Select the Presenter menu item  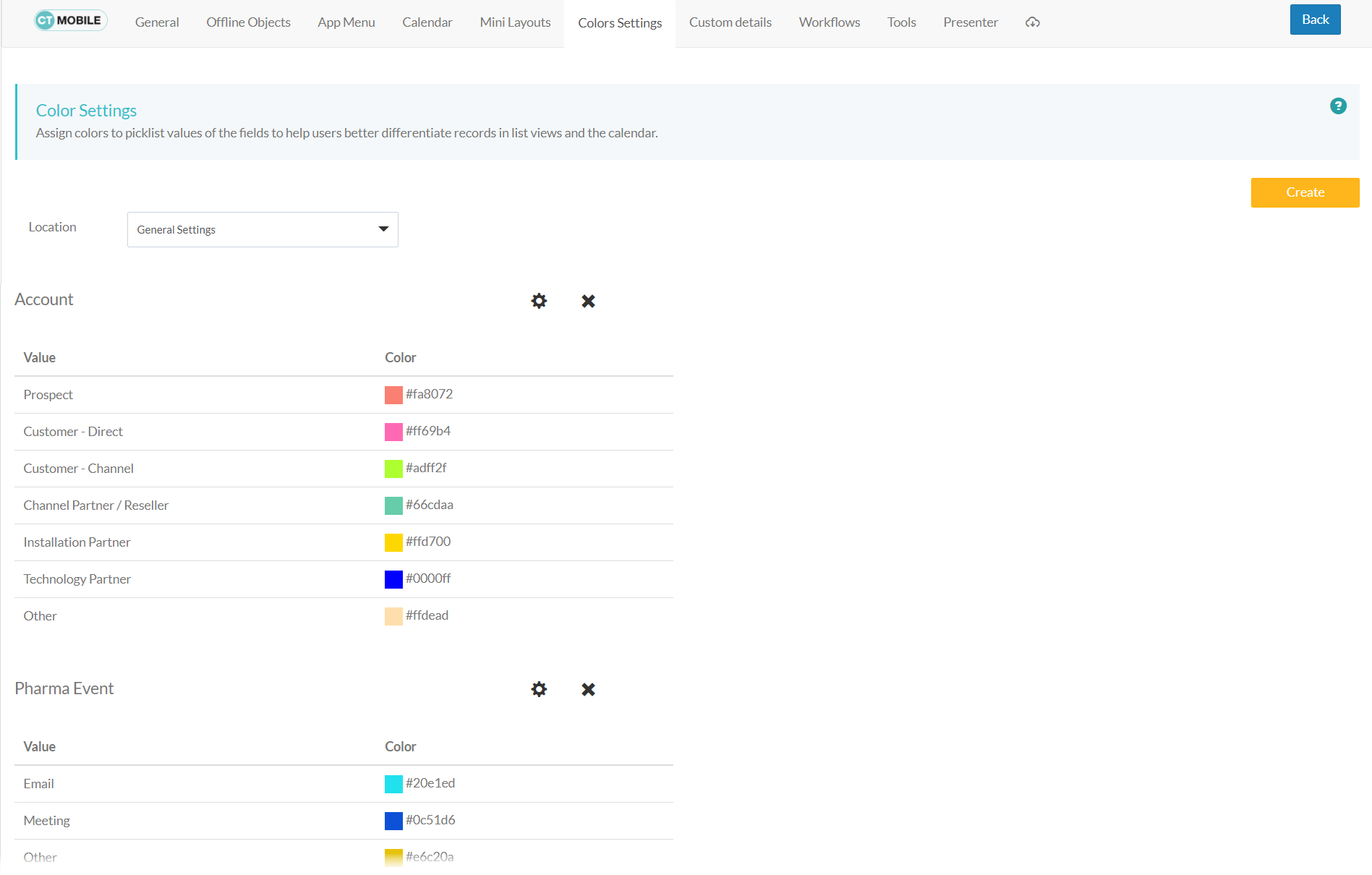[970, 22]
